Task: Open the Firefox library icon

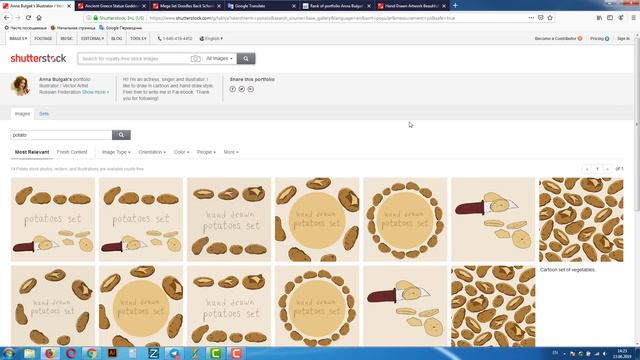Action: pos(599,18)
